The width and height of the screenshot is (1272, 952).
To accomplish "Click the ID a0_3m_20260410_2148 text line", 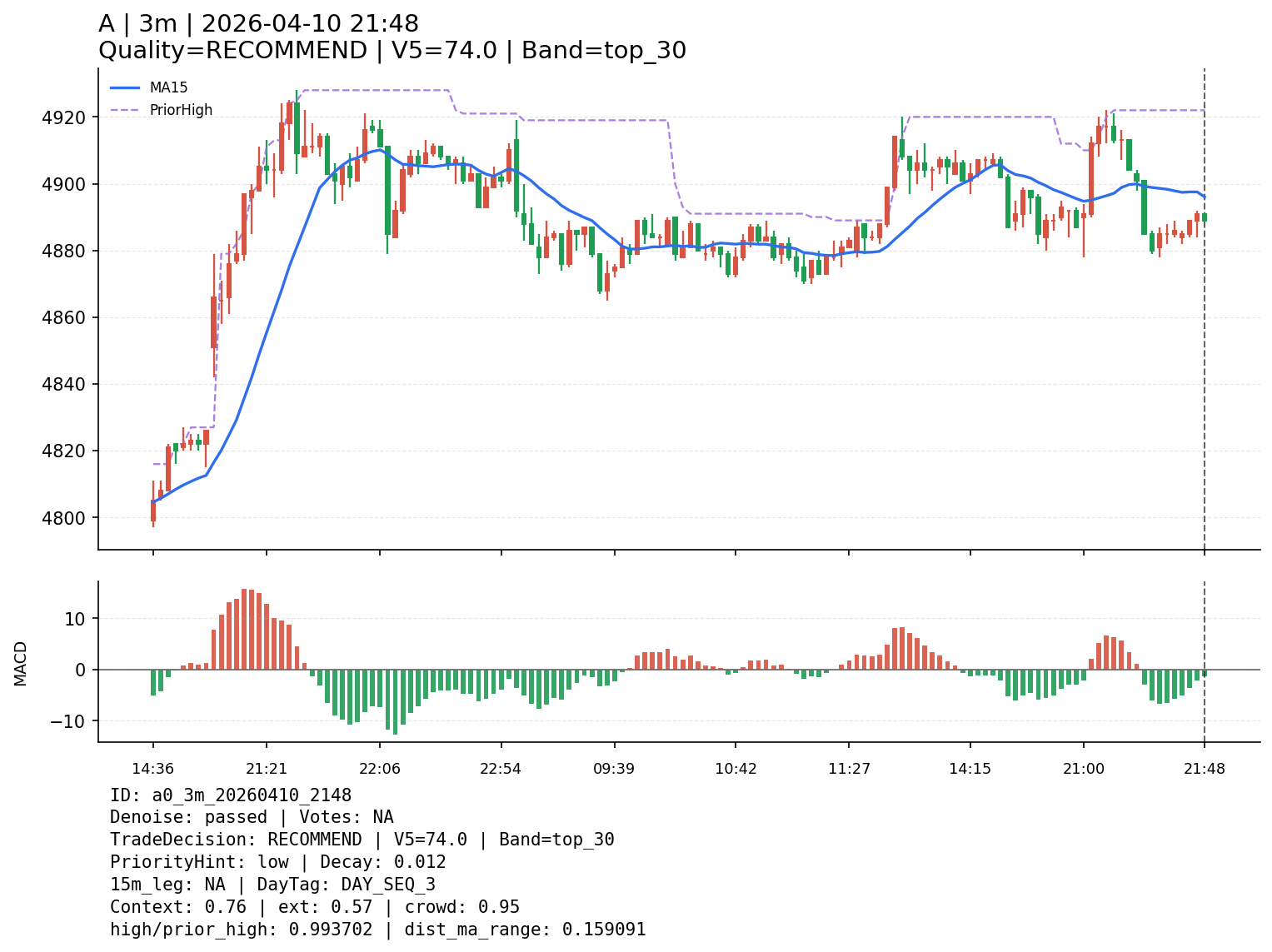I will pos(231,795).
